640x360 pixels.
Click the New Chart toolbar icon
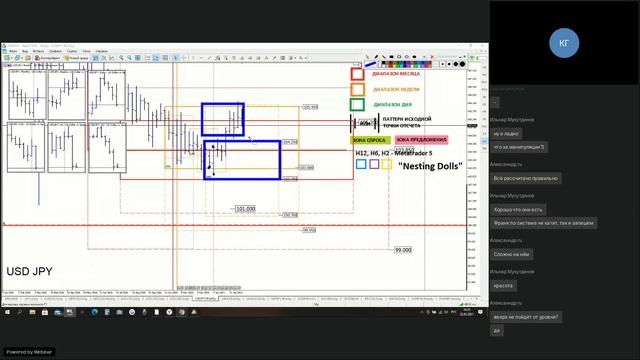pos(7,58)
